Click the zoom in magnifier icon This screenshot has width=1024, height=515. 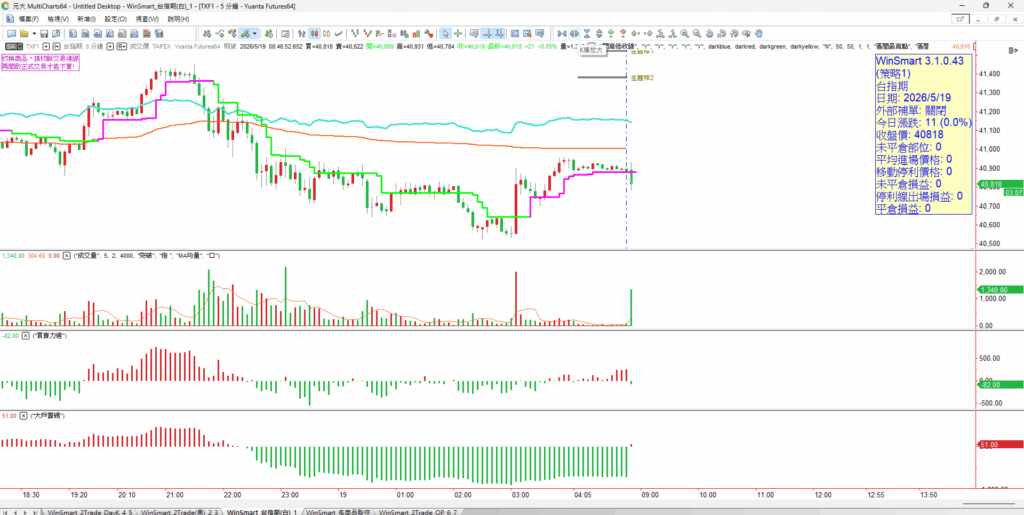684,33
